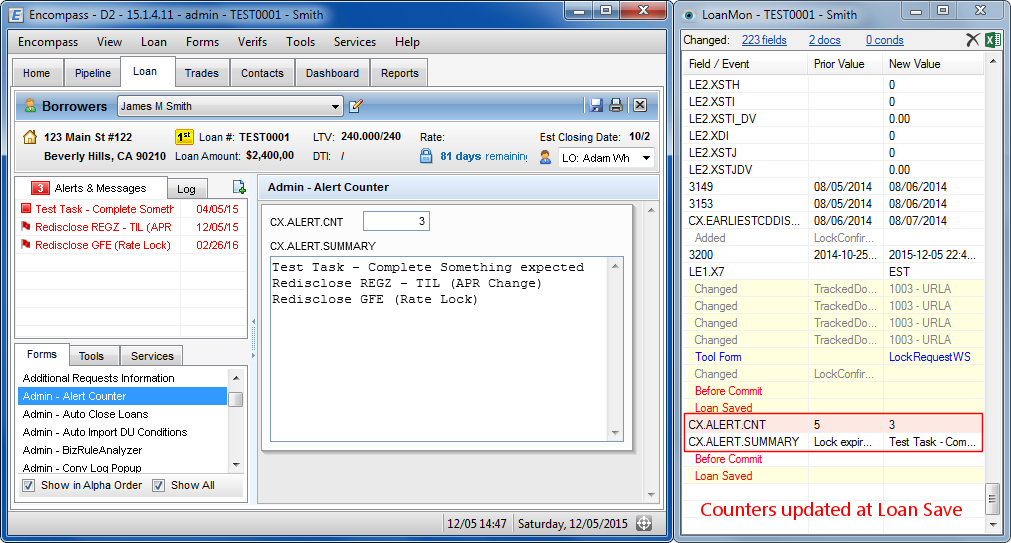Select Admin - Alert Counter form
The height and width of the screenshot is (543, 1011).
pyautogui.click(x=123, y=396)
